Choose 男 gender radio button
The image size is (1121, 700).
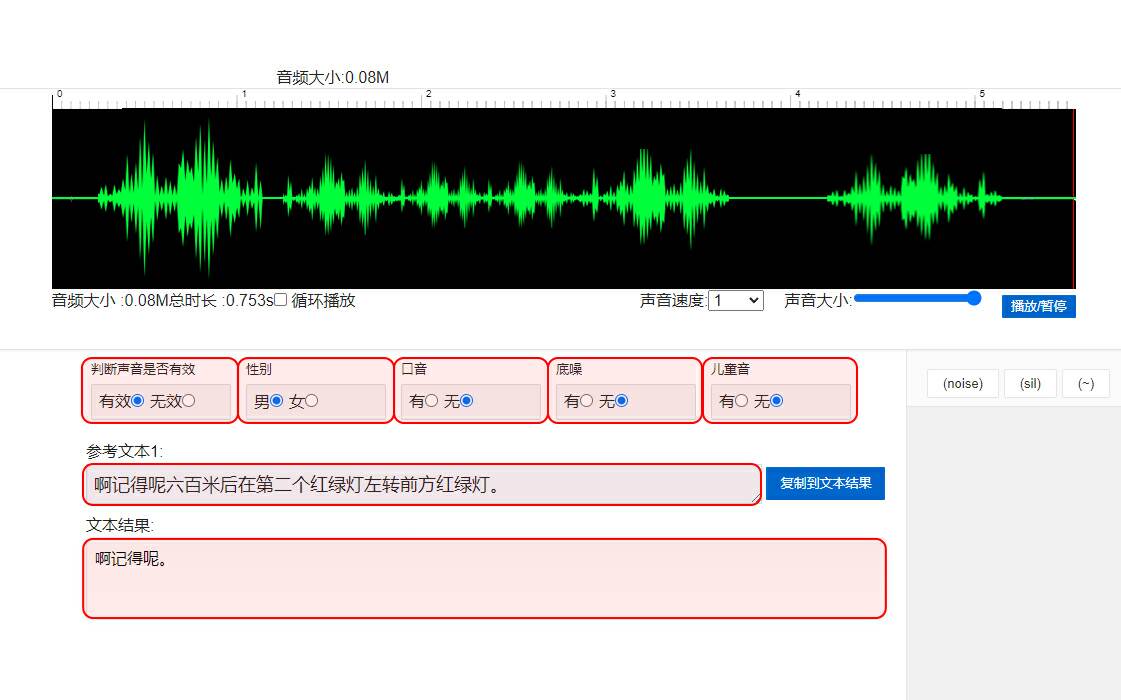277,401
